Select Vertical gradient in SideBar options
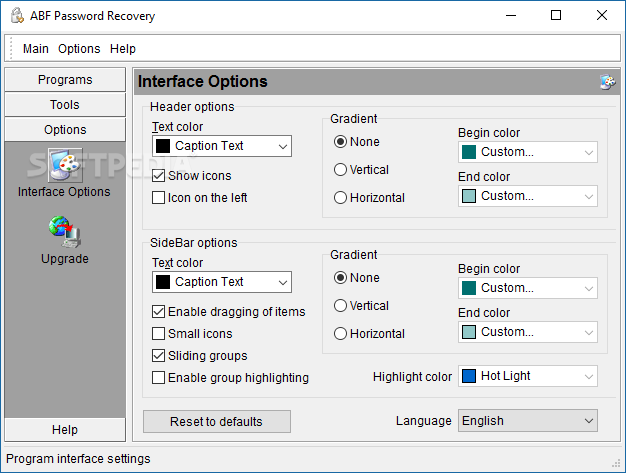Viewport: 626px width, 473px height. click(x=340, y=306)
